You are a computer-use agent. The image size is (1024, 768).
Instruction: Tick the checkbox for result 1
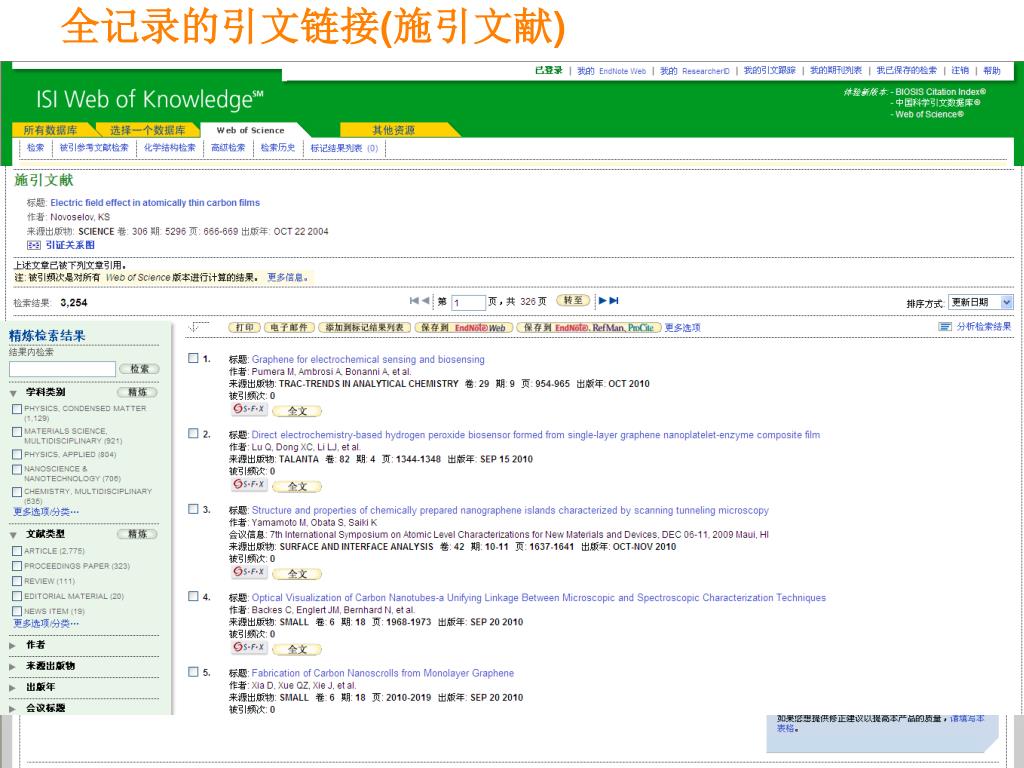tap(193, 358)
